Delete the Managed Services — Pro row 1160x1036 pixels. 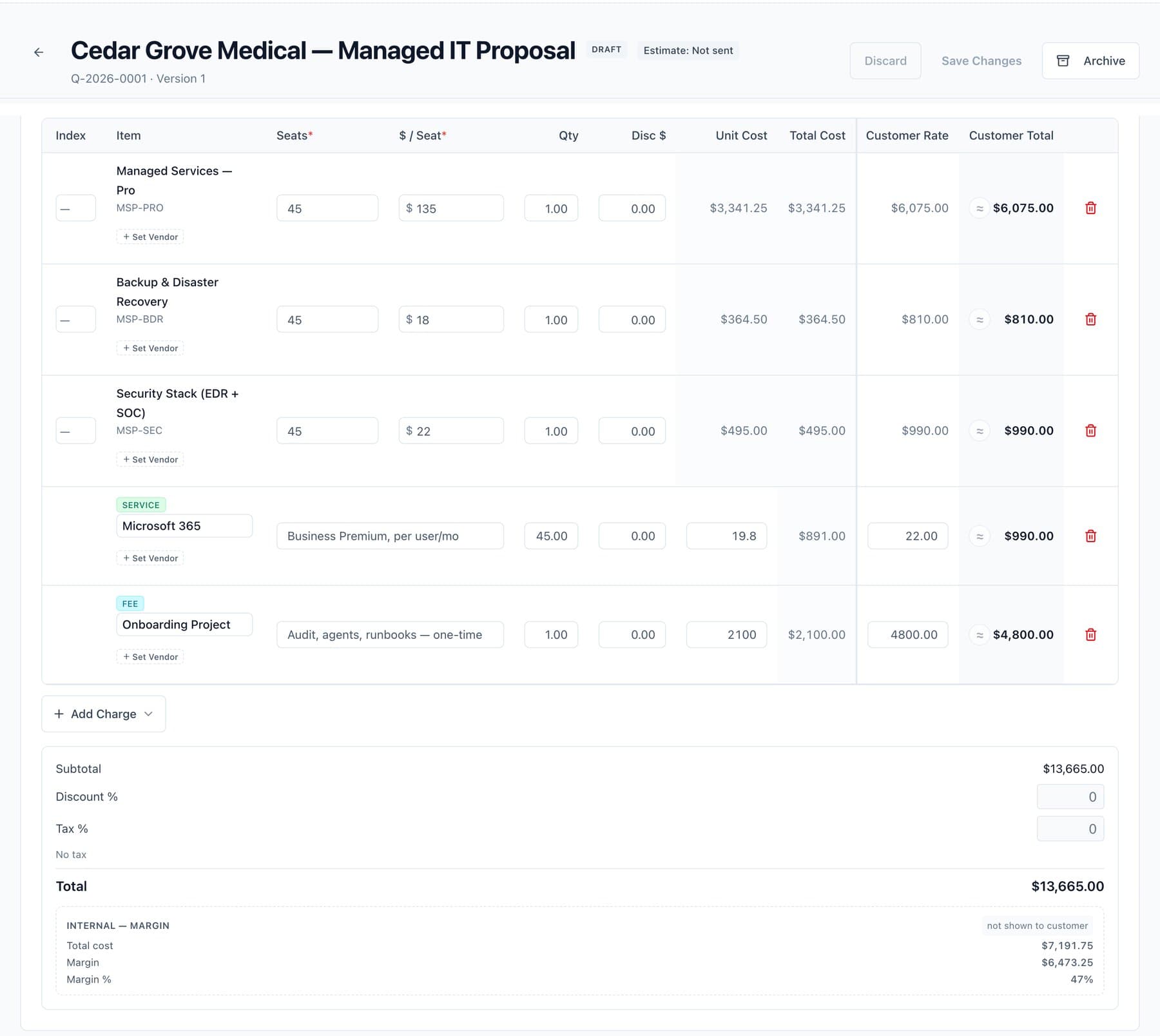tap(1090, 208)
